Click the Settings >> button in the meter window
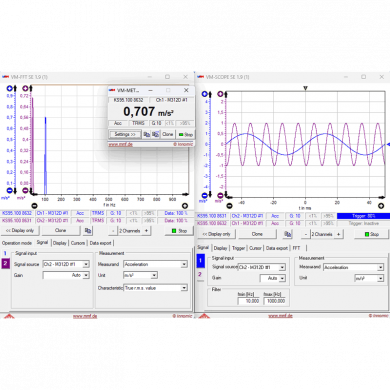Image resolution: width=390 pixels, height=390 pixels. (125, 134)
